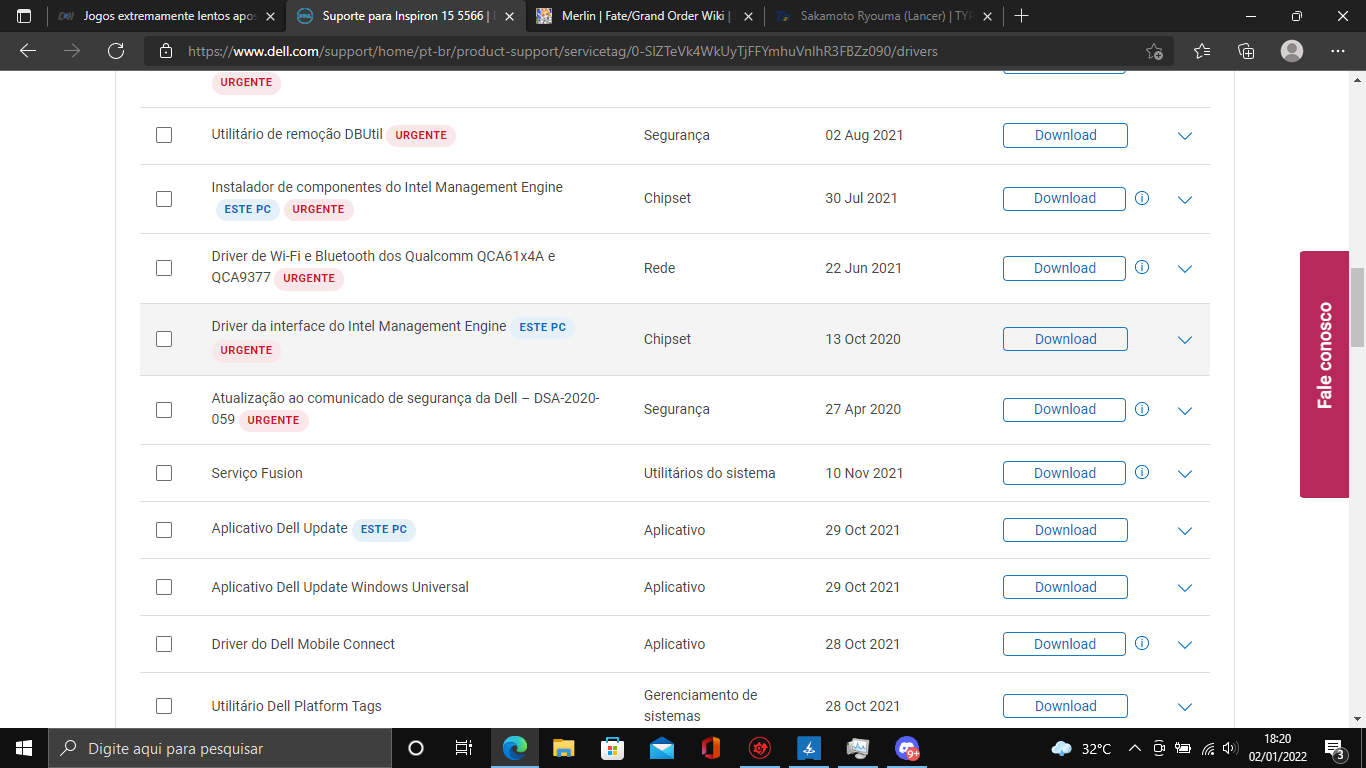Image resolution: width=1366 pixels, height=768 pixels.
Task: Expand the DSA-2020-059 security update row
Action: [x=1185, y=411]
